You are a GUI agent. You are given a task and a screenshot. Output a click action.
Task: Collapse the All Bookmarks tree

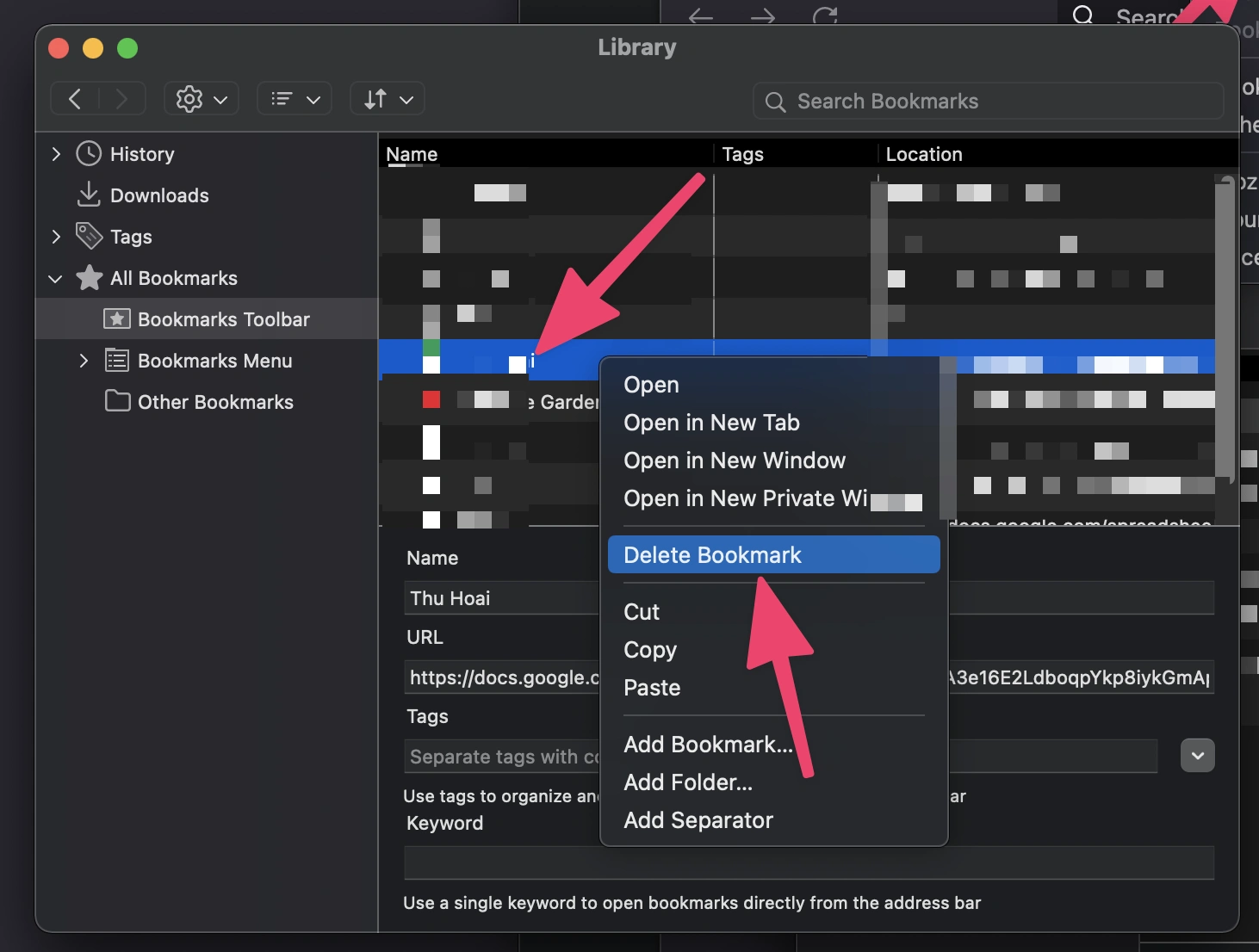coord(56,279)
